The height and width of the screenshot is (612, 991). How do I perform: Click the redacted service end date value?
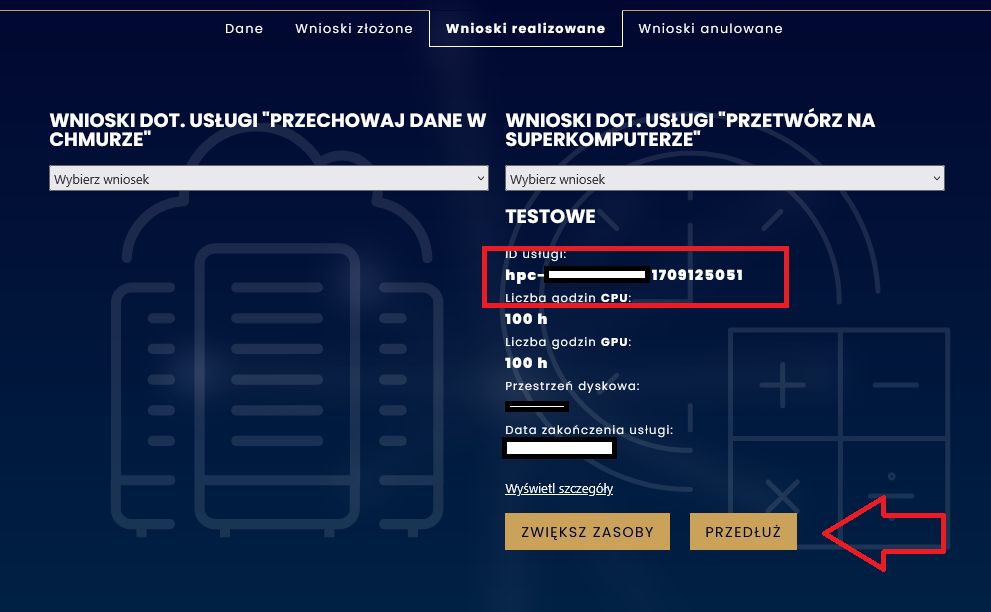pyautogui.click(x=559, y=448)
